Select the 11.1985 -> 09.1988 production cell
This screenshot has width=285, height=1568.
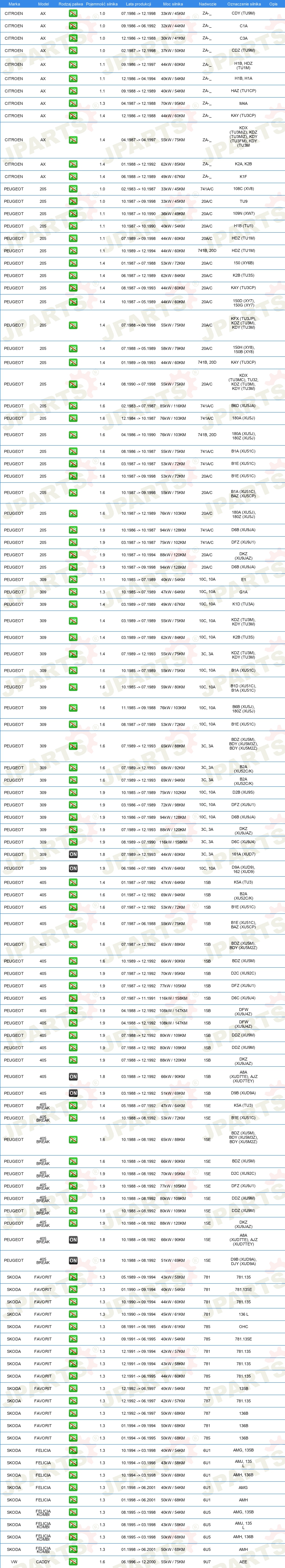tap(138, 708)
